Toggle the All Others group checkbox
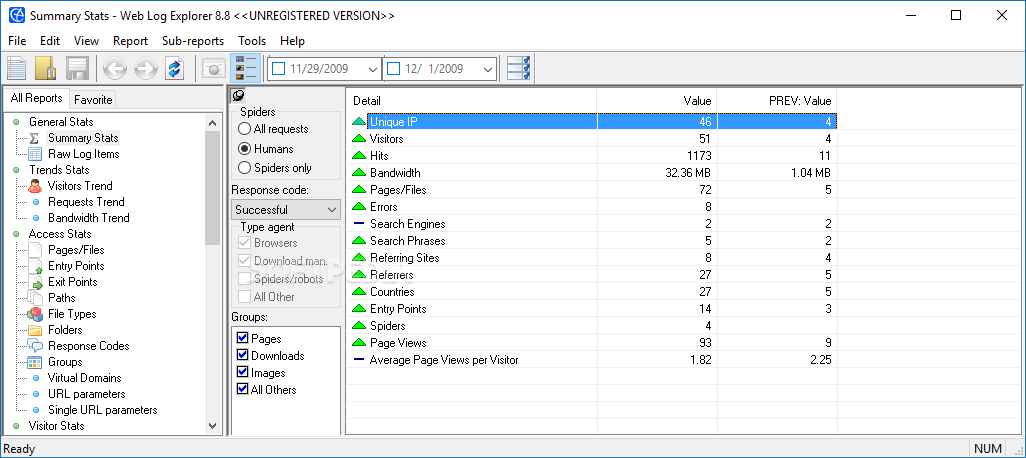This screenshot has height=458, width=1026. click(x=243, y=389)
